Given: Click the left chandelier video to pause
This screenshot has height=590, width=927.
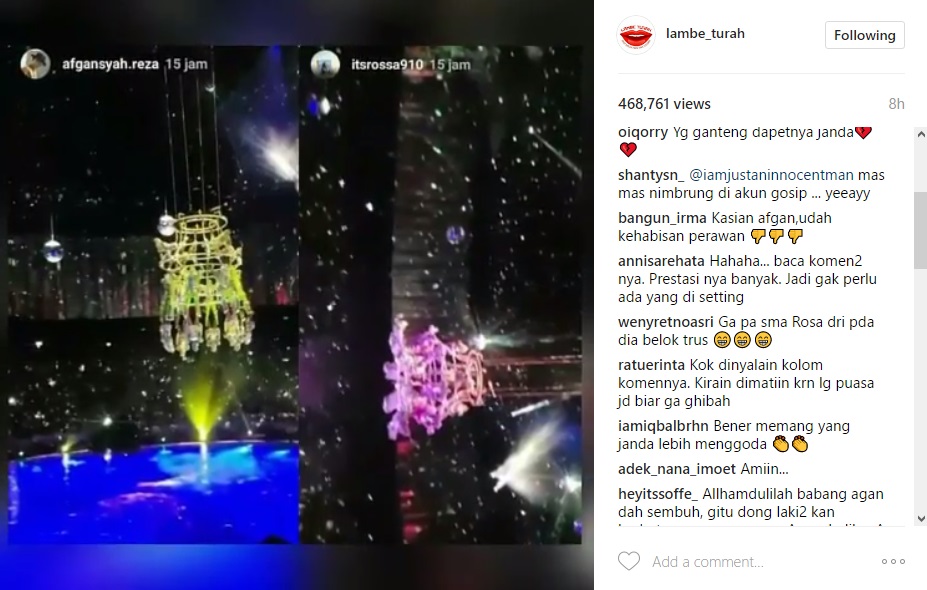Looking at the screenshot, I should point(153,296).
